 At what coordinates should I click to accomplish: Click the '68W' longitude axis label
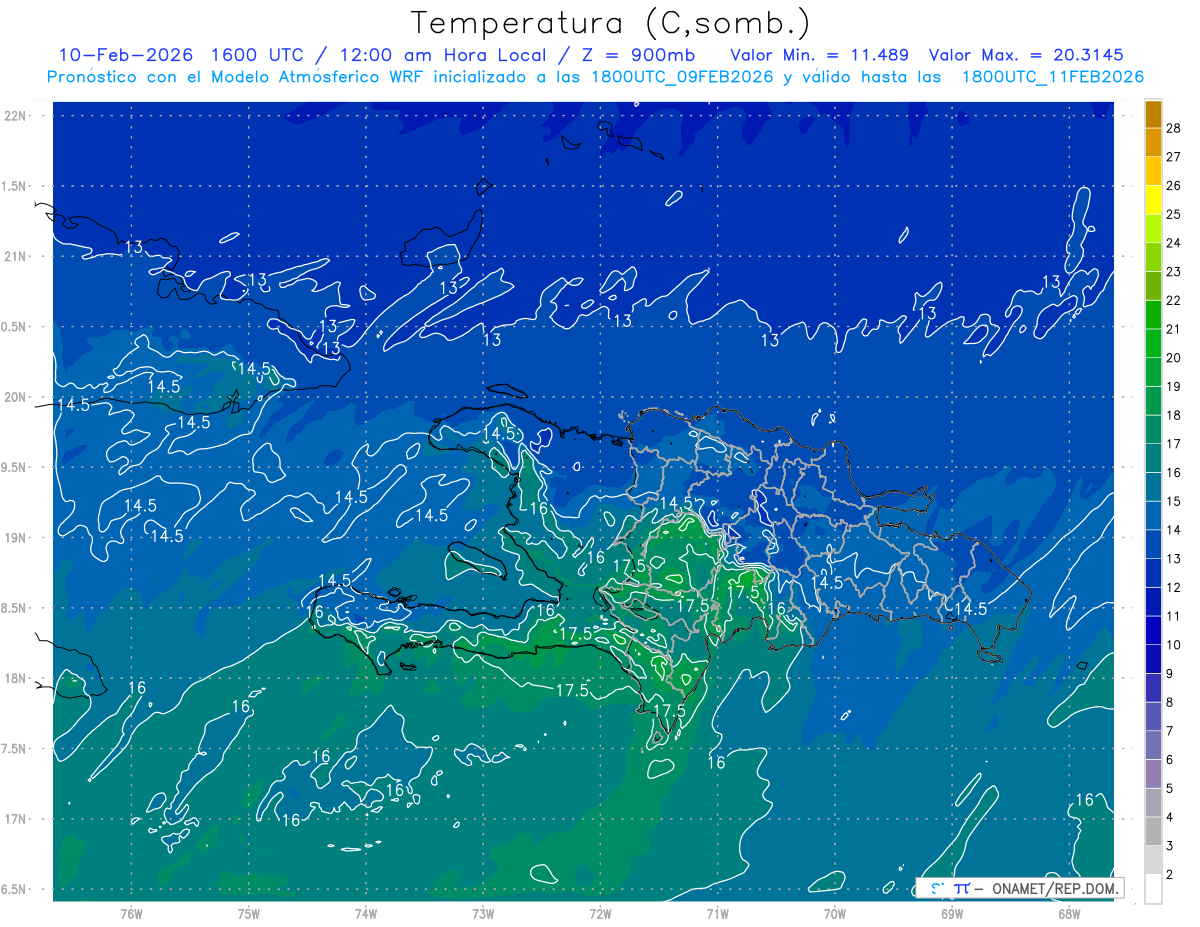[x=1069, y=914]
